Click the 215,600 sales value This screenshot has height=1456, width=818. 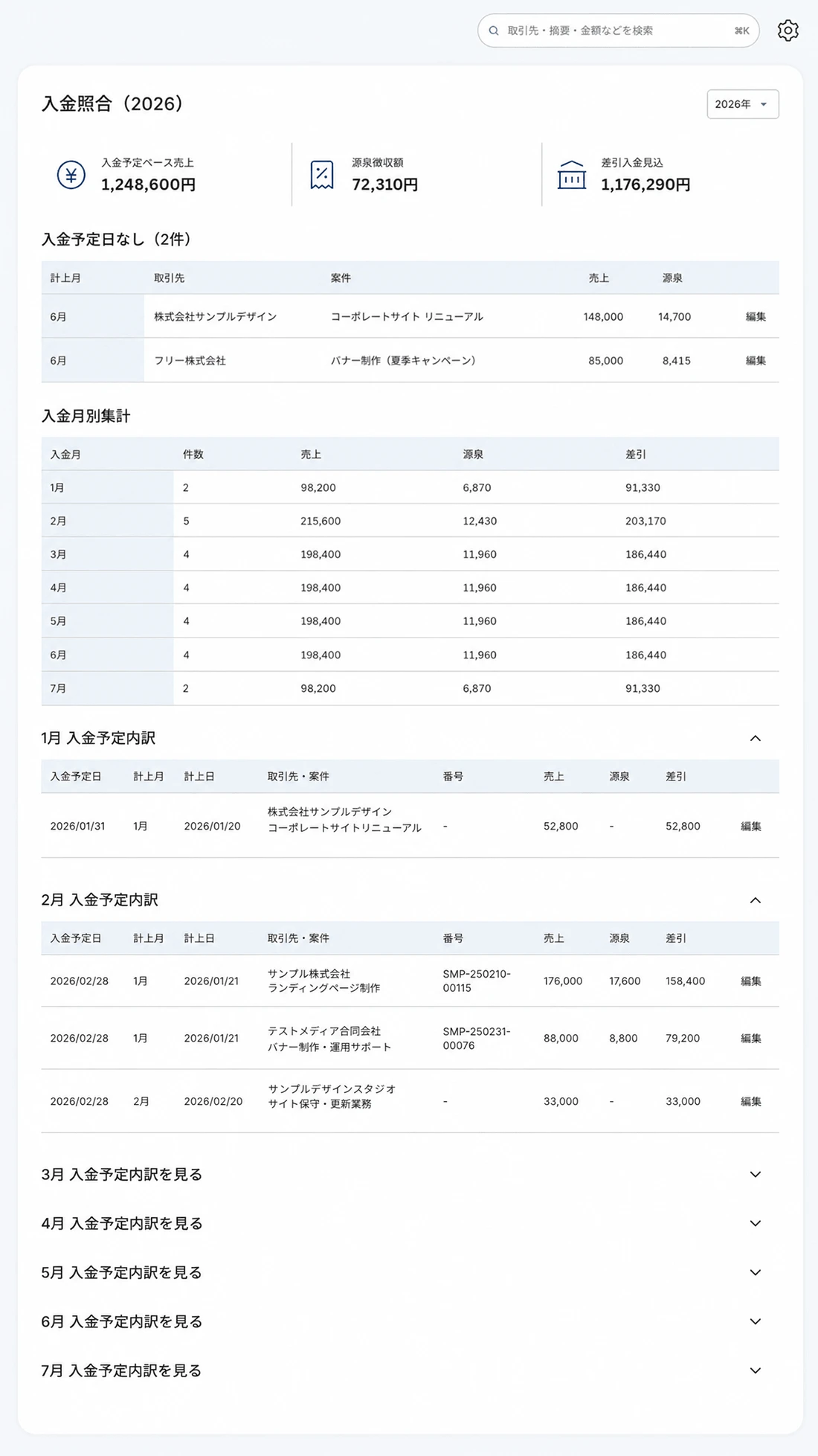point(321,521)
